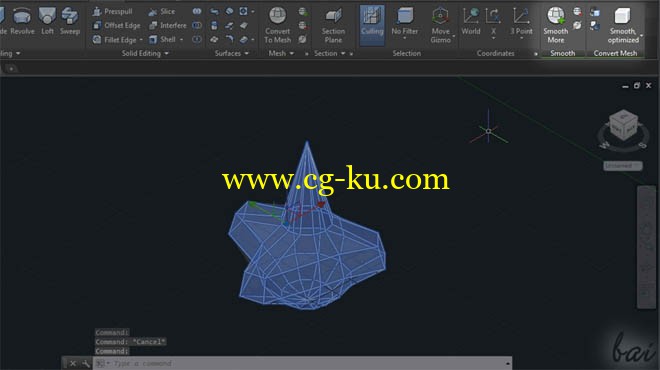Image resolution: width=660 pixels, height=370 pixels.
Task: Minimize the drawing viewport window
Action: click(x=625, y=86)
